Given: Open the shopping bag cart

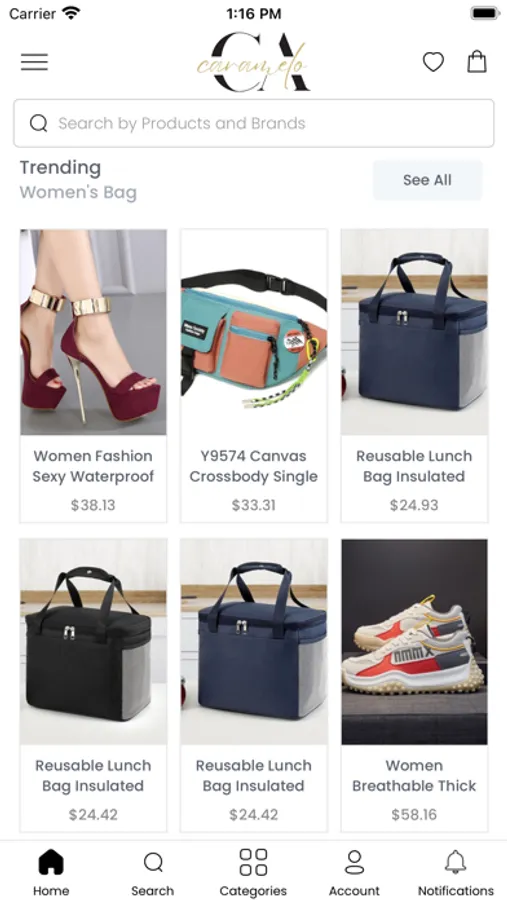Looking at the screenshot, I should click(477, 61).
